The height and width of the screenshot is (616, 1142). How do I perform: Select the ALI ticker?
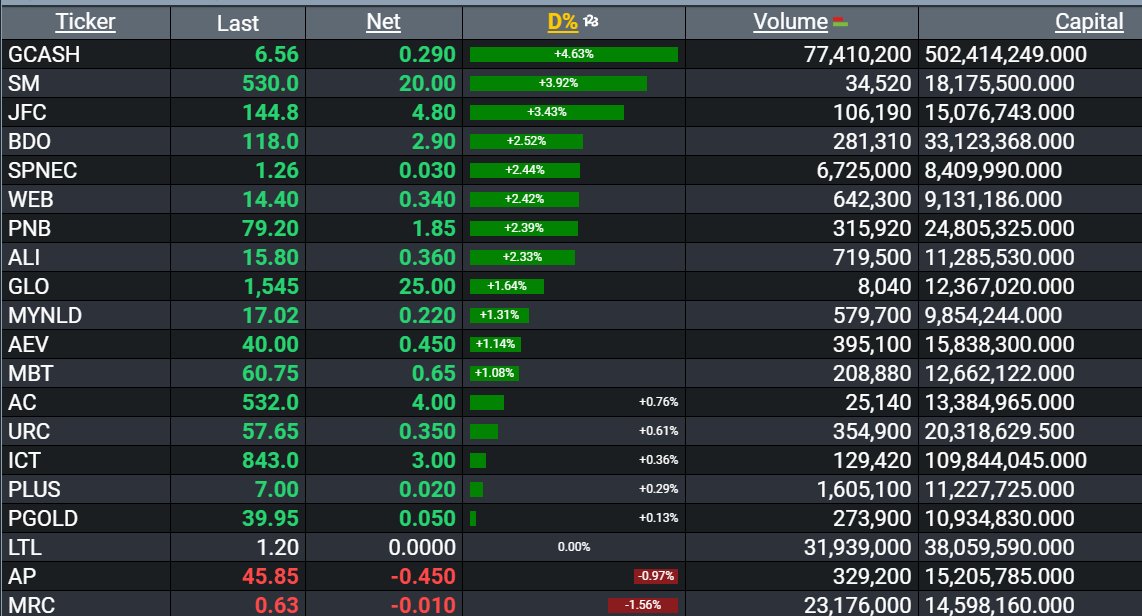[x=24, y=258]
